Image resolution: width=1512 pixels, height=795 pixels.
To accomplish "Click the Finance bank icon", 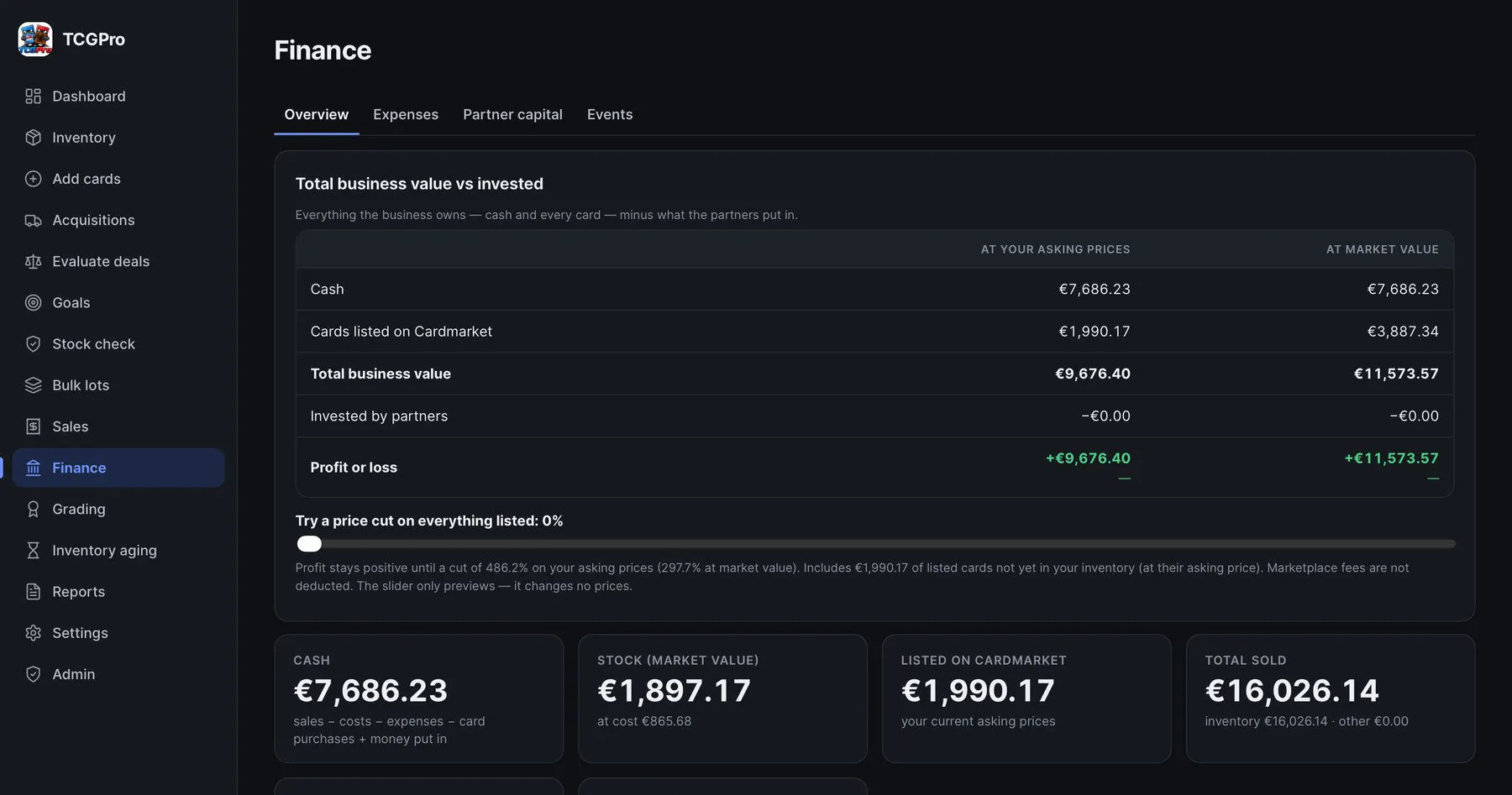I will click(33, 468).
